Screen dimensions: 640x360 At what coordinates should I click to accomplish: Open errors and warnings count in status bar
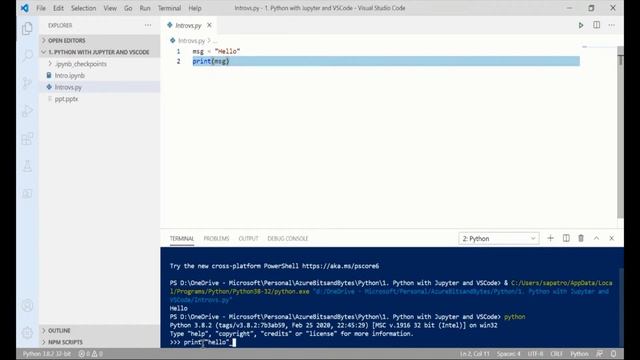90,354
